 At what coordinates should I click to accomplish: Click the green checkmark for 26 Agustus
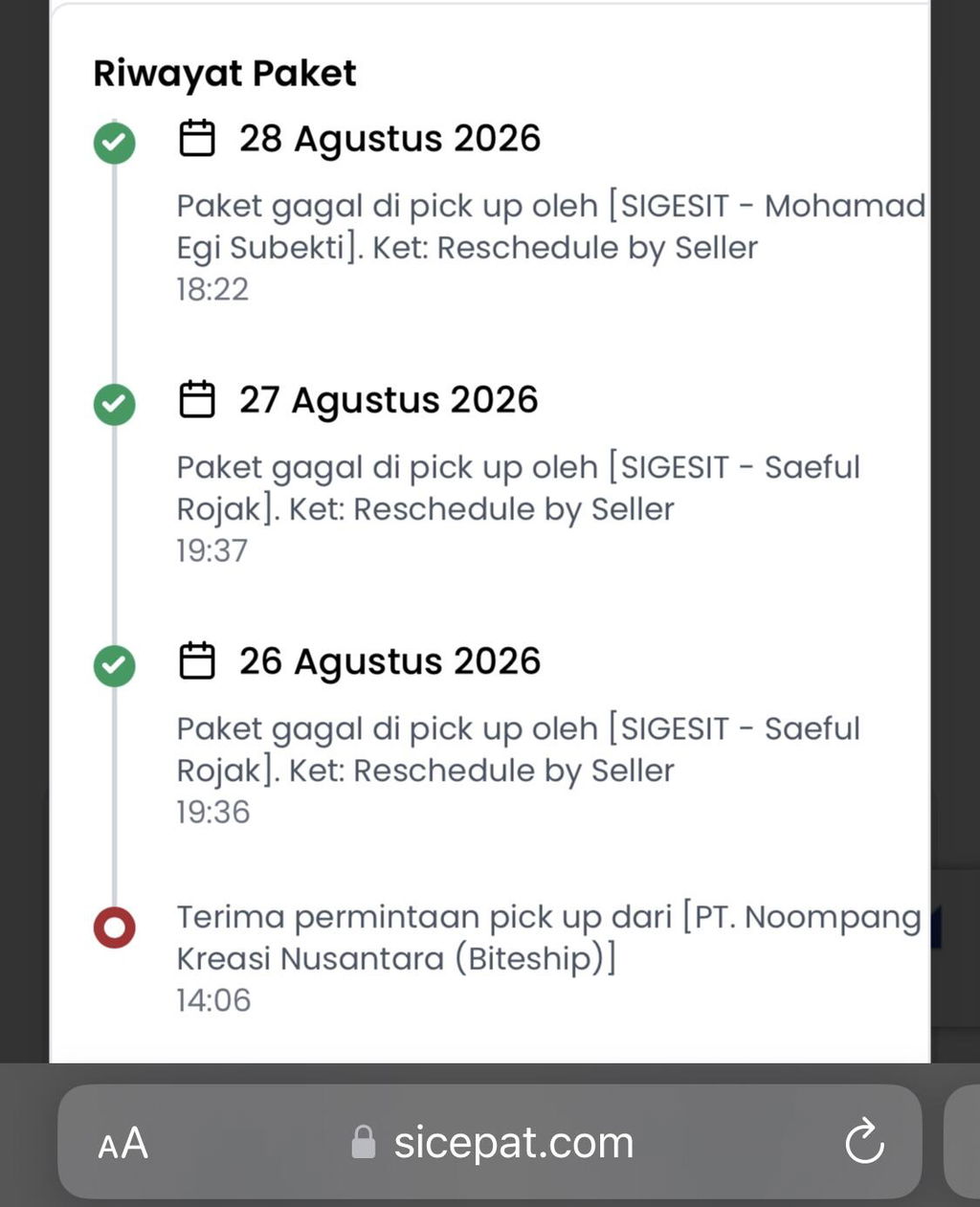click(x=114, y=665)
